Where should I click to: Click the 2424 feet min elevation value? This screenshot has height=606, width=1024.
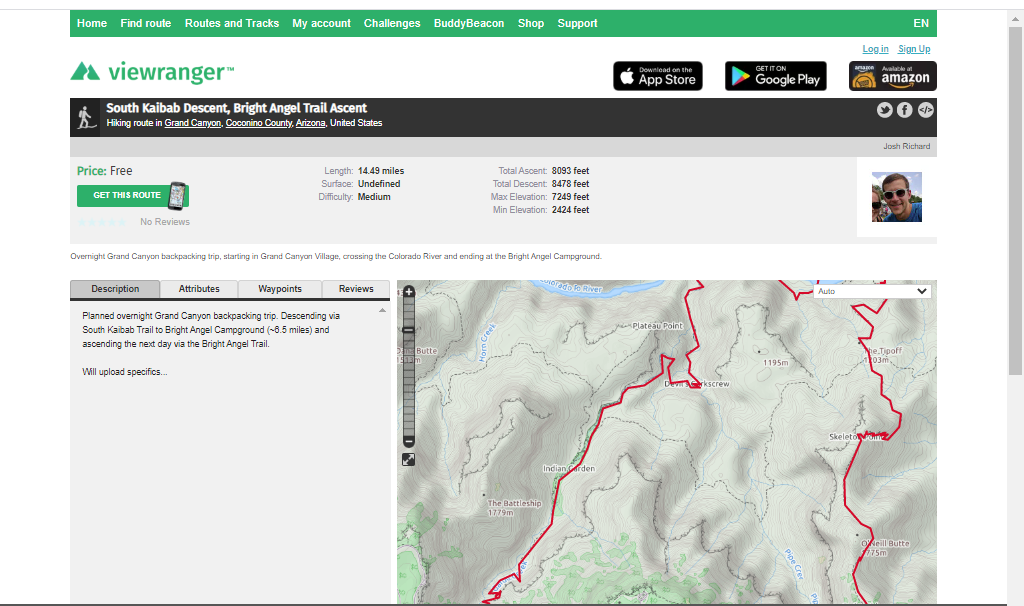570,210
